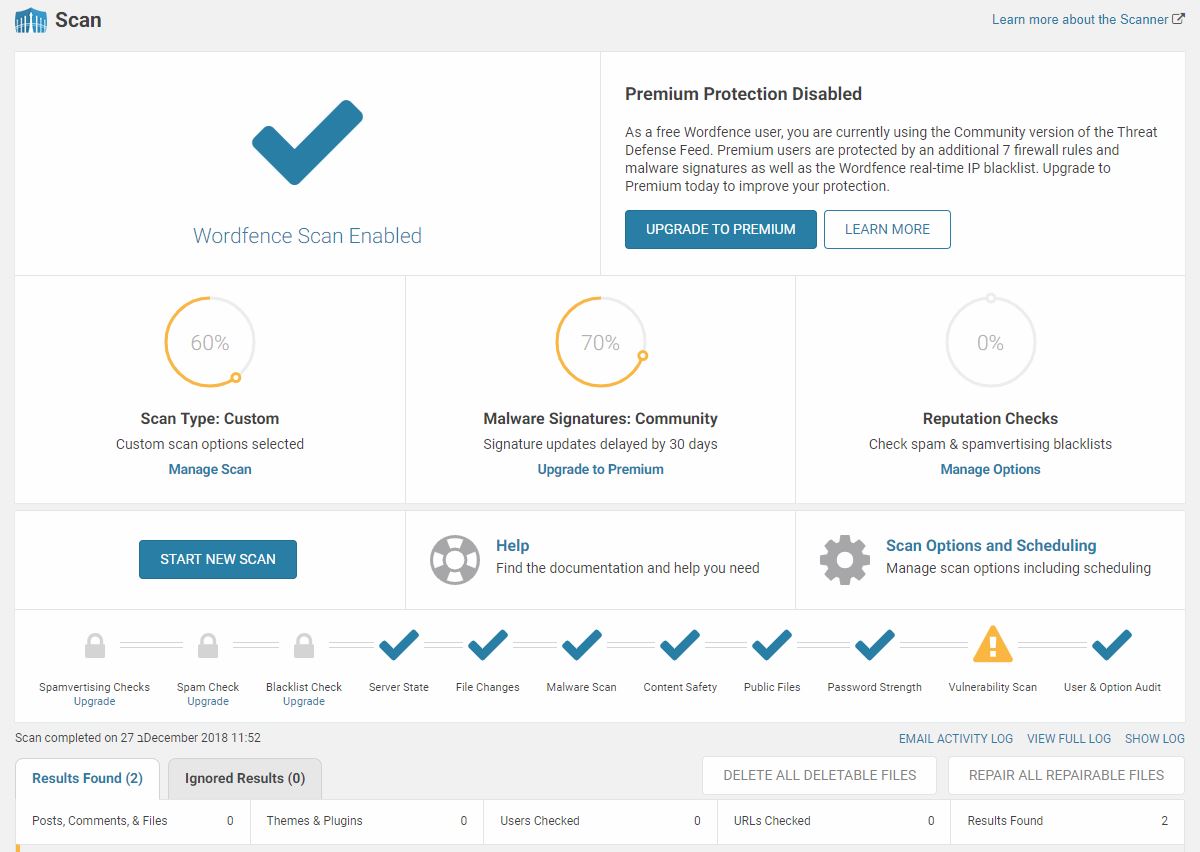Open the Learn more about the Scanner link
Image resolution: width=1200 pixels, height=852 pixels.
click(1088, 19)
